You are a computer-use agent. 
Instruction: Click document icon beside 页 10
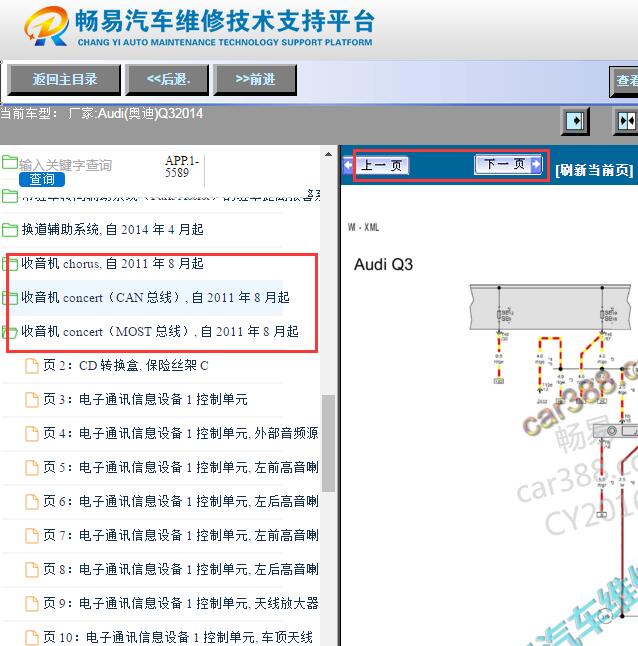32,637
